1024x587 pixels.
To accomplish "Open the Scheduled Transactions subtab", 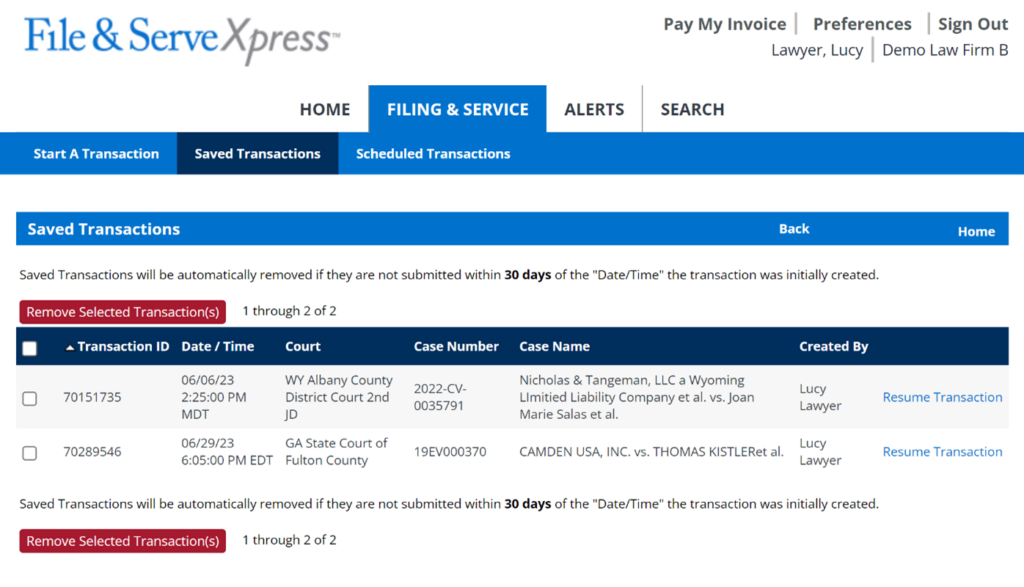I will click(x=432, y=153).
